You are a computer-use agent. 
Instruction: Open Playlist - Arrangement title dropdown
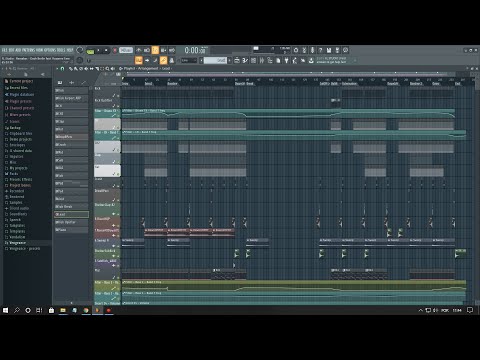click(147, 69)
